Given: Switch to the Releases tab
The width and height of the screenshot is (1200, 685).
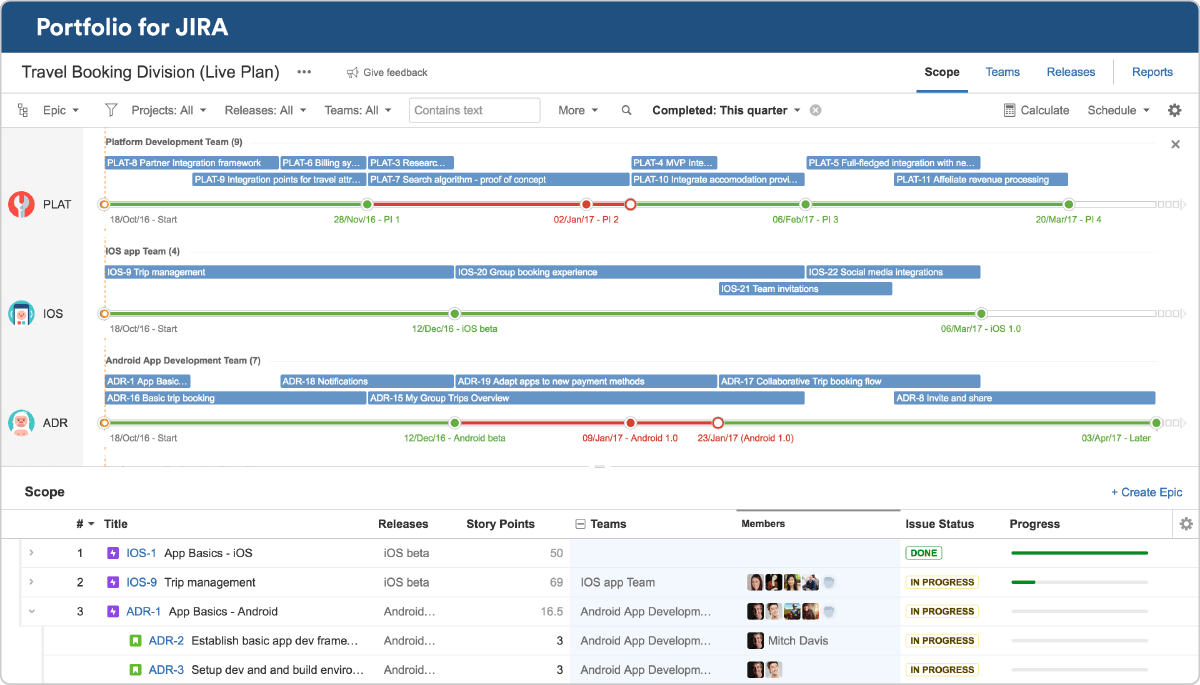Looking at the screenshot, I should tap(1070, 72).
